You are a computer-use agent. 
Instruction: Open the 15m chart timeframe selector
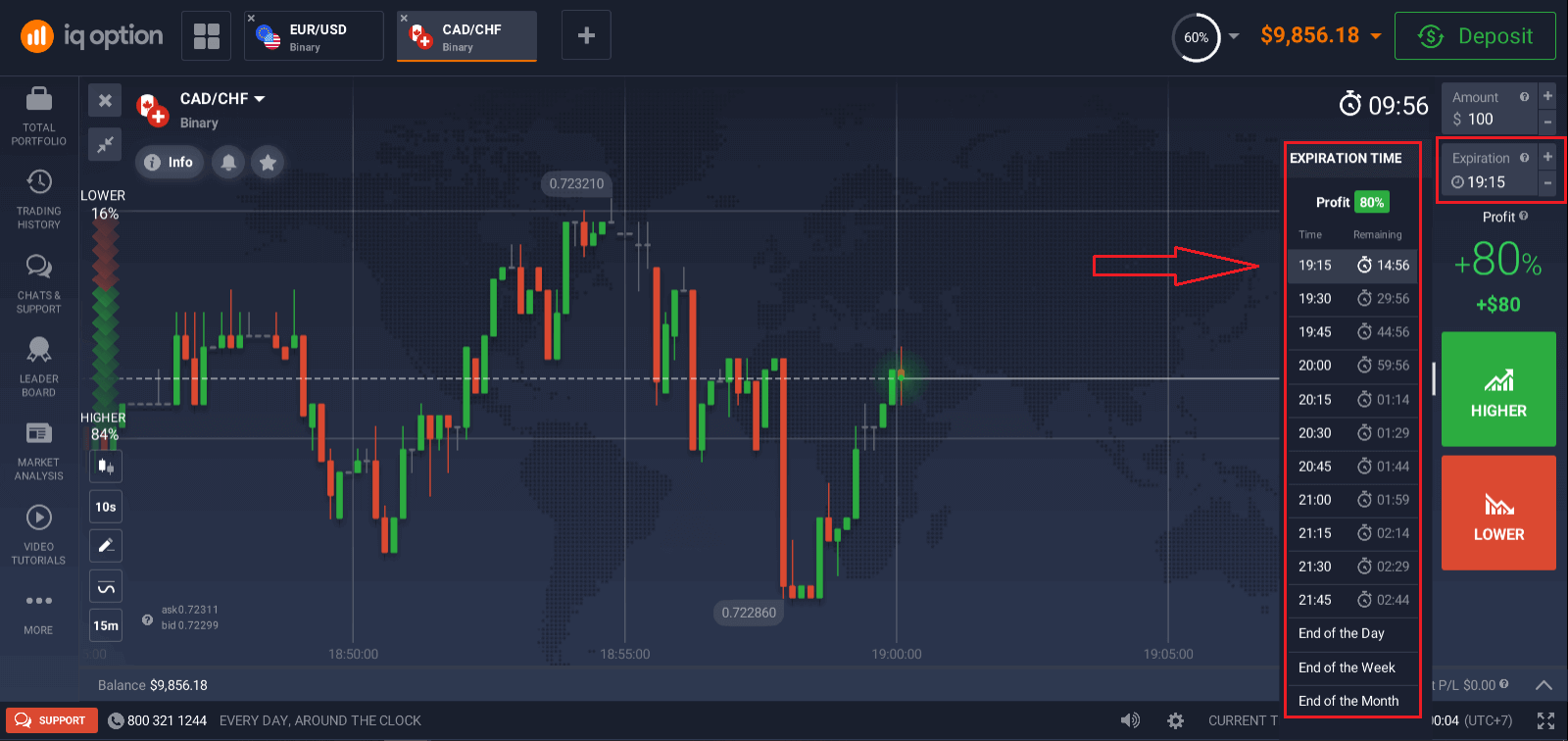pos(106,625)
